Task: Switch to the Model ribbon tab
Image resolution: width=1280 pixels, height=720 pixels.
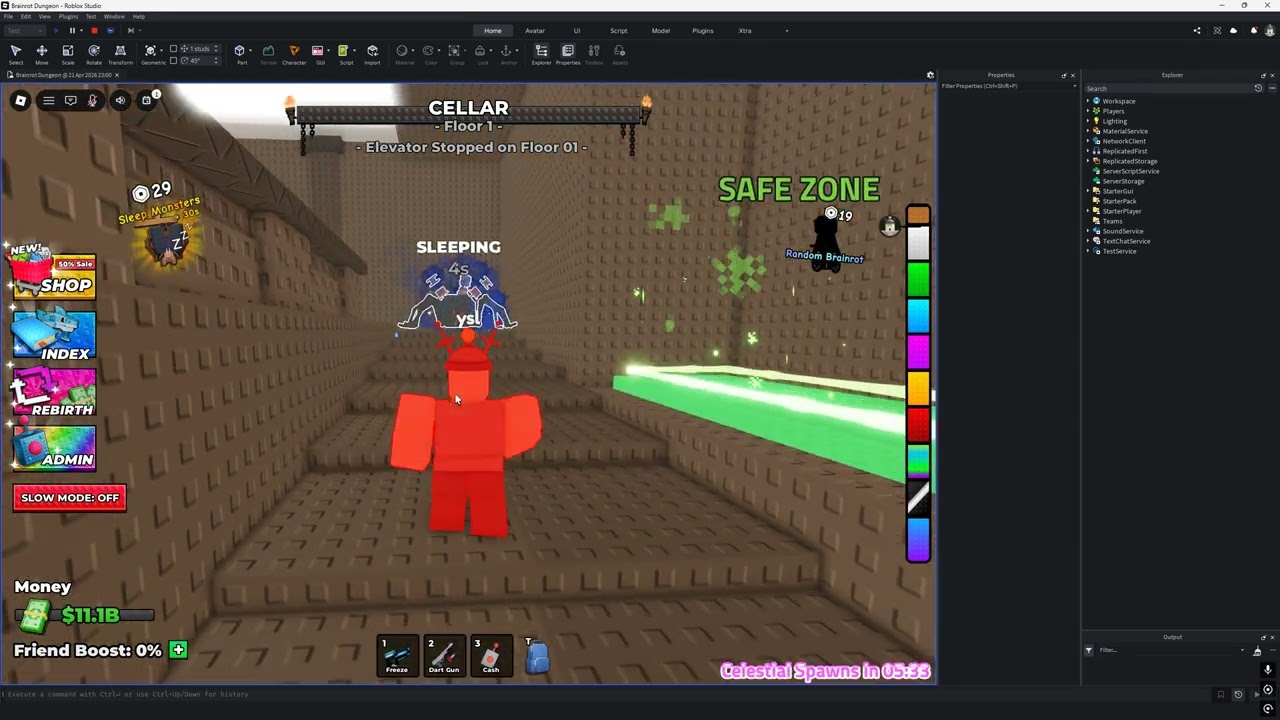Action: [x=661, y=31]
